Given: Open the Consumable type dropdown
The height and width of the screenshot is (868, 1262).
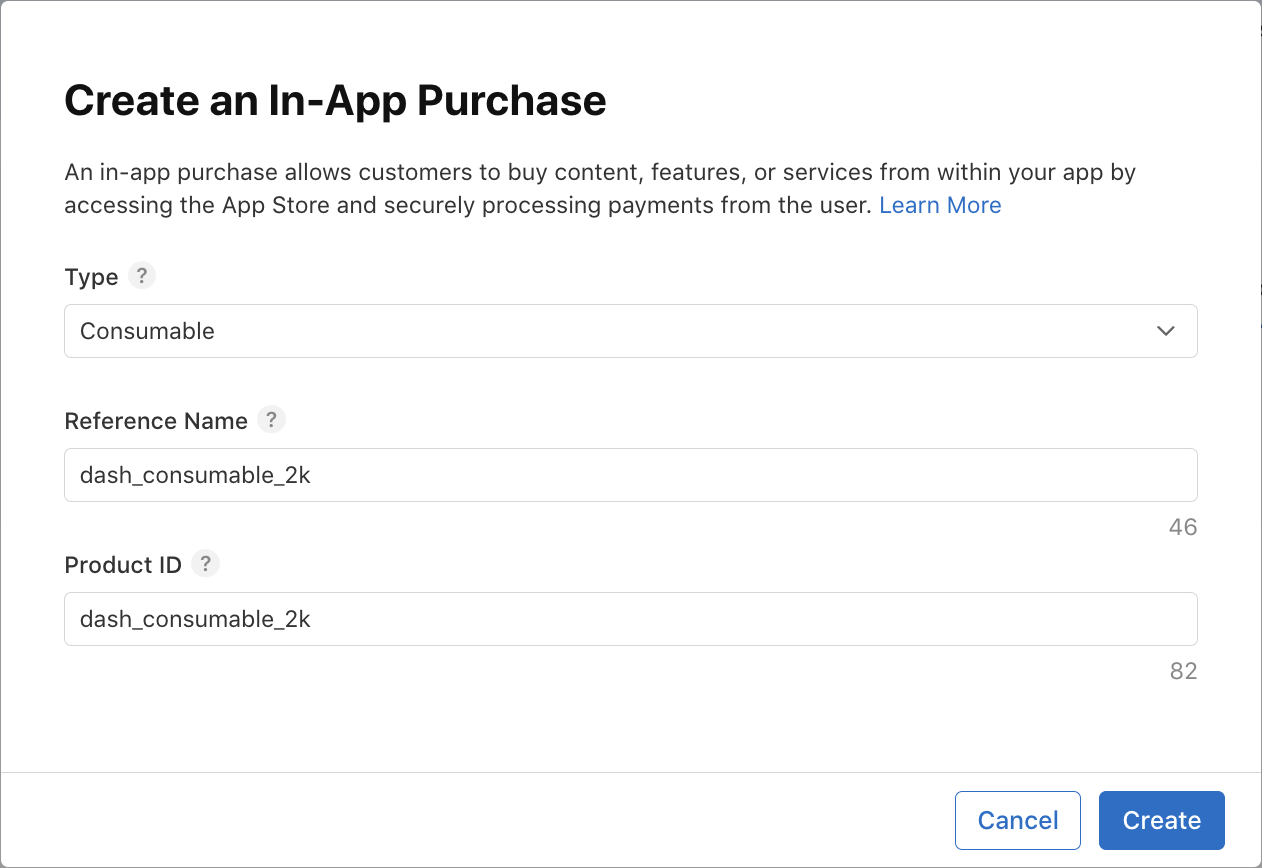Looking at the screenshot, I should pos(630,331).
